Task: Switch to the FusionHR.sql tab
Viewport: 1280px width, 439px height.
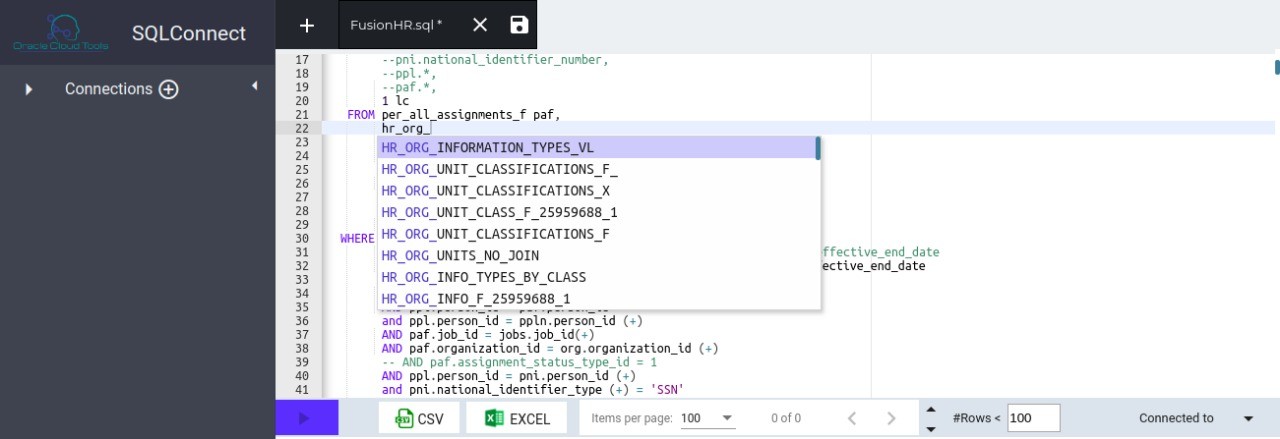Action: click(396, 25)
